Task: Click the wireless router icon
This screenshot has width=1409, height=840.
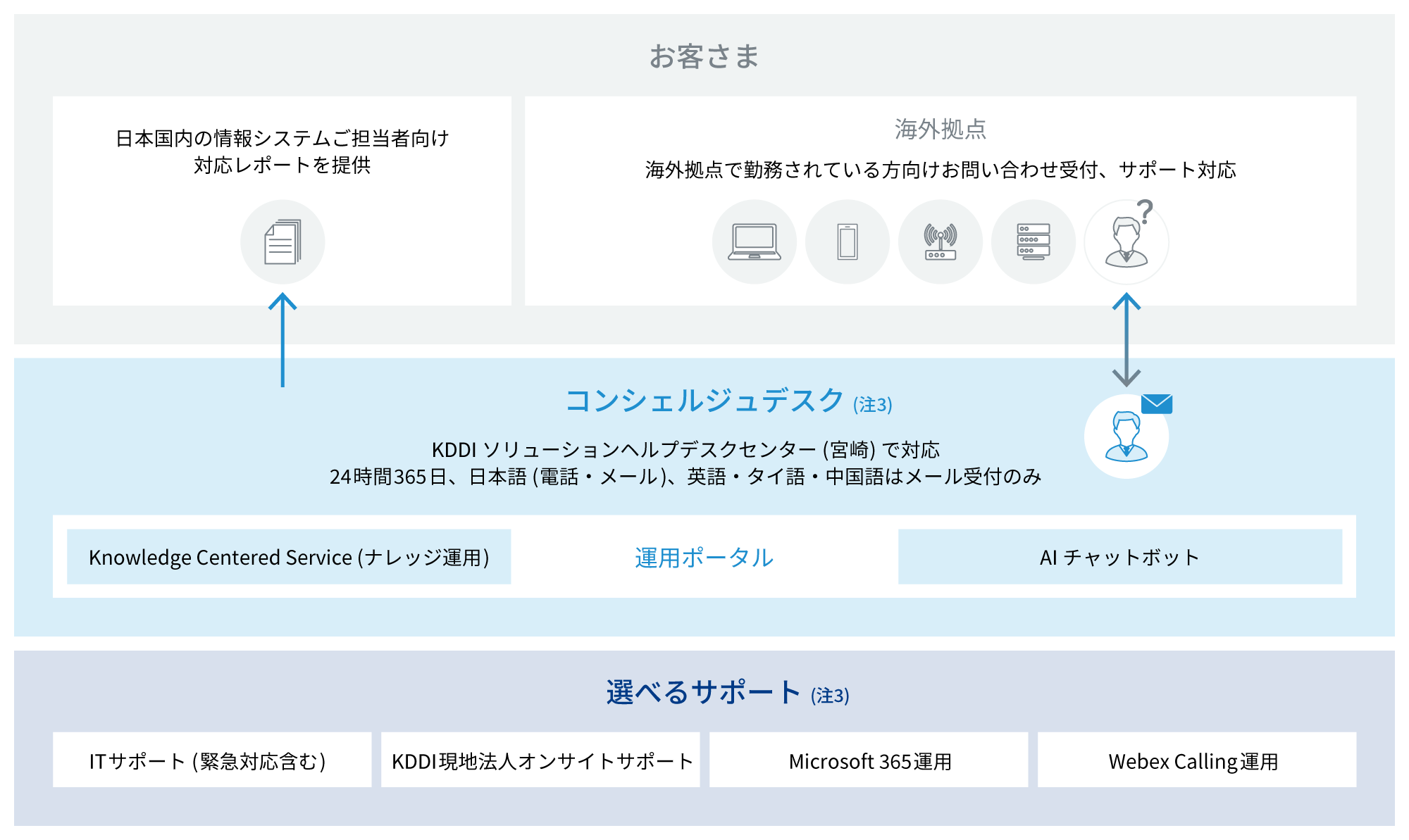Action: click(x=941, y=242)
